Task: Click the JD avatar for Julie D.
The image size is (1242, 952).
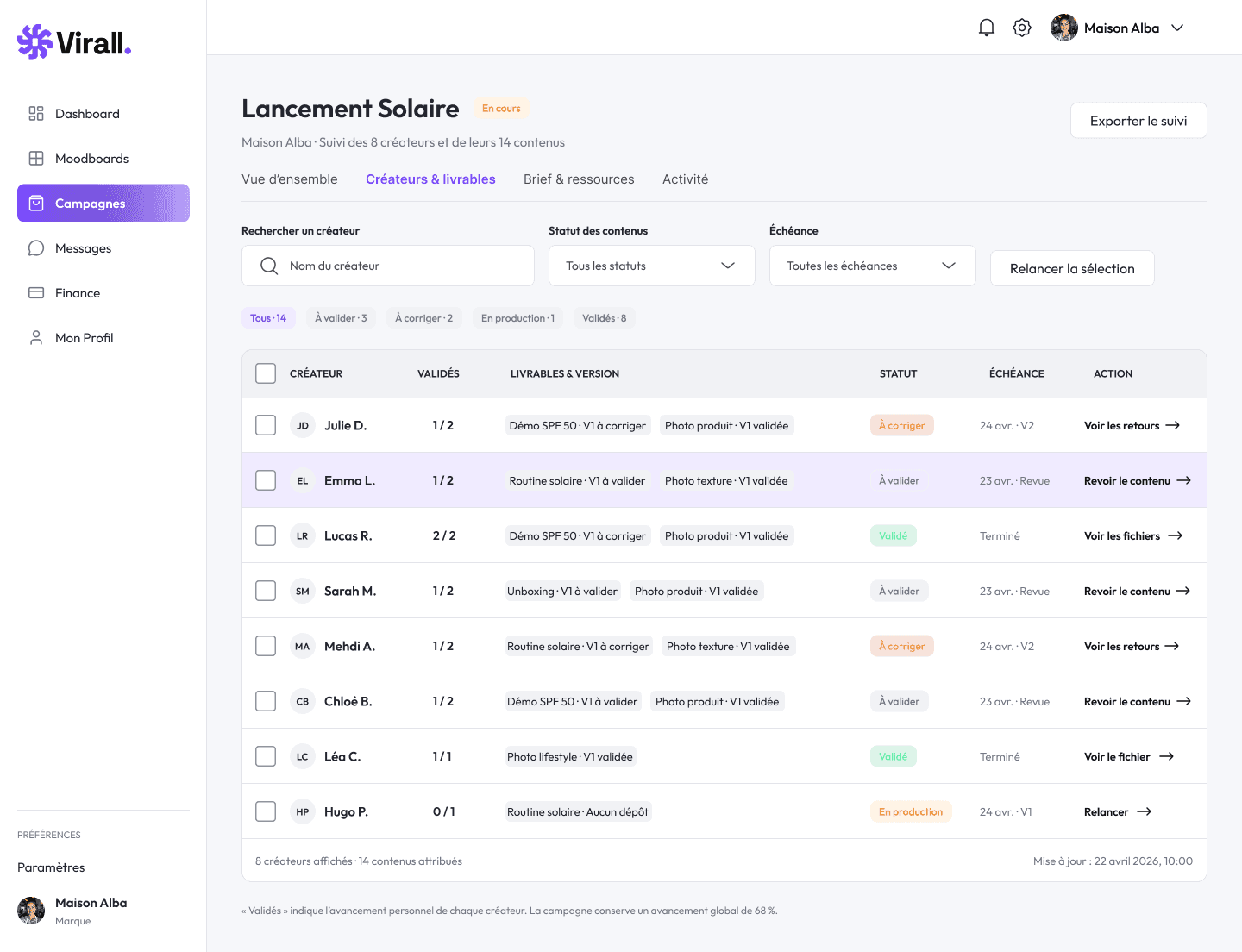Action: [x=303, y=425]
